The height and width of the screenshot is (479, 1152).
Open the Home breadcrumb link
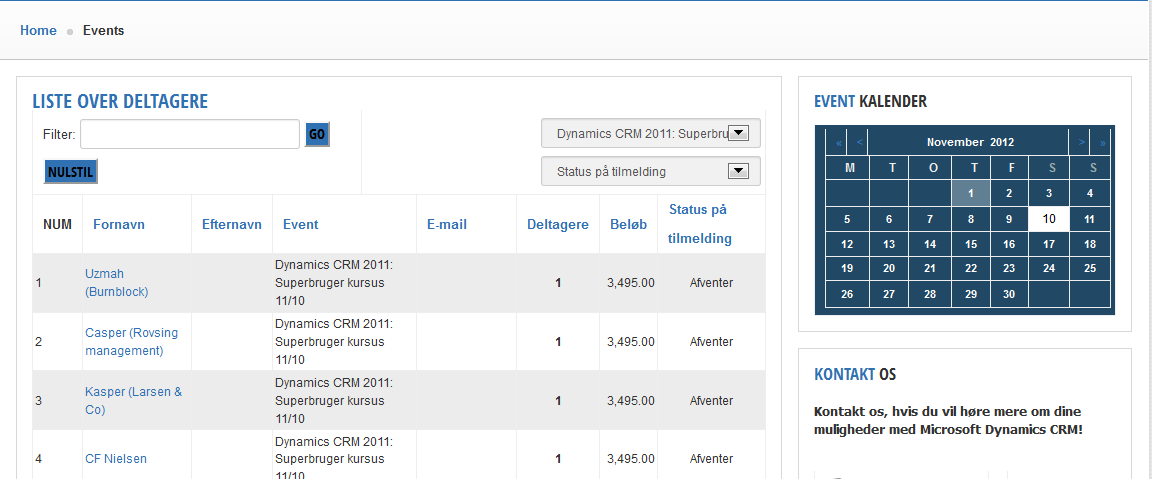[38, 31]
